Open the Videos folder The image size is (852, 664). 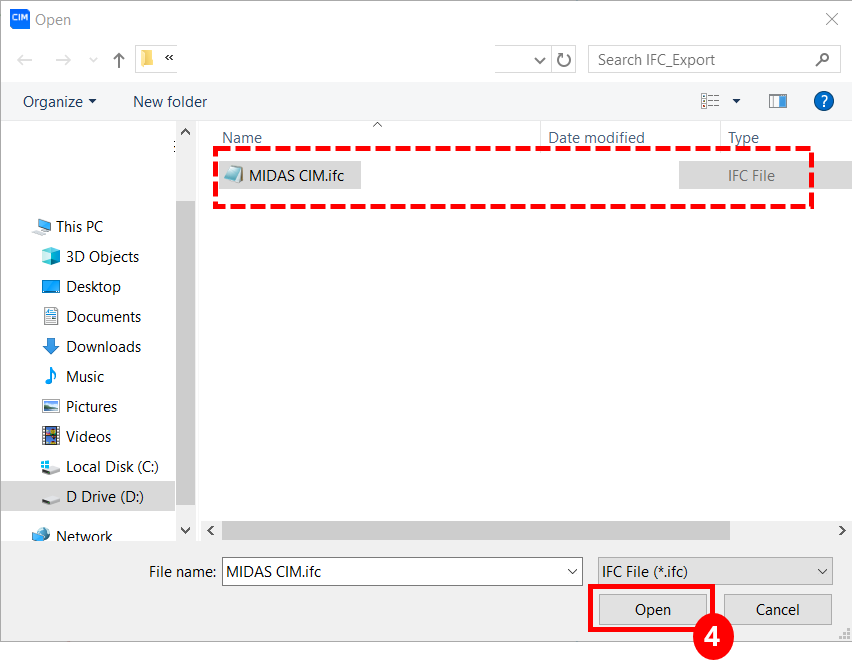point(89,436)
